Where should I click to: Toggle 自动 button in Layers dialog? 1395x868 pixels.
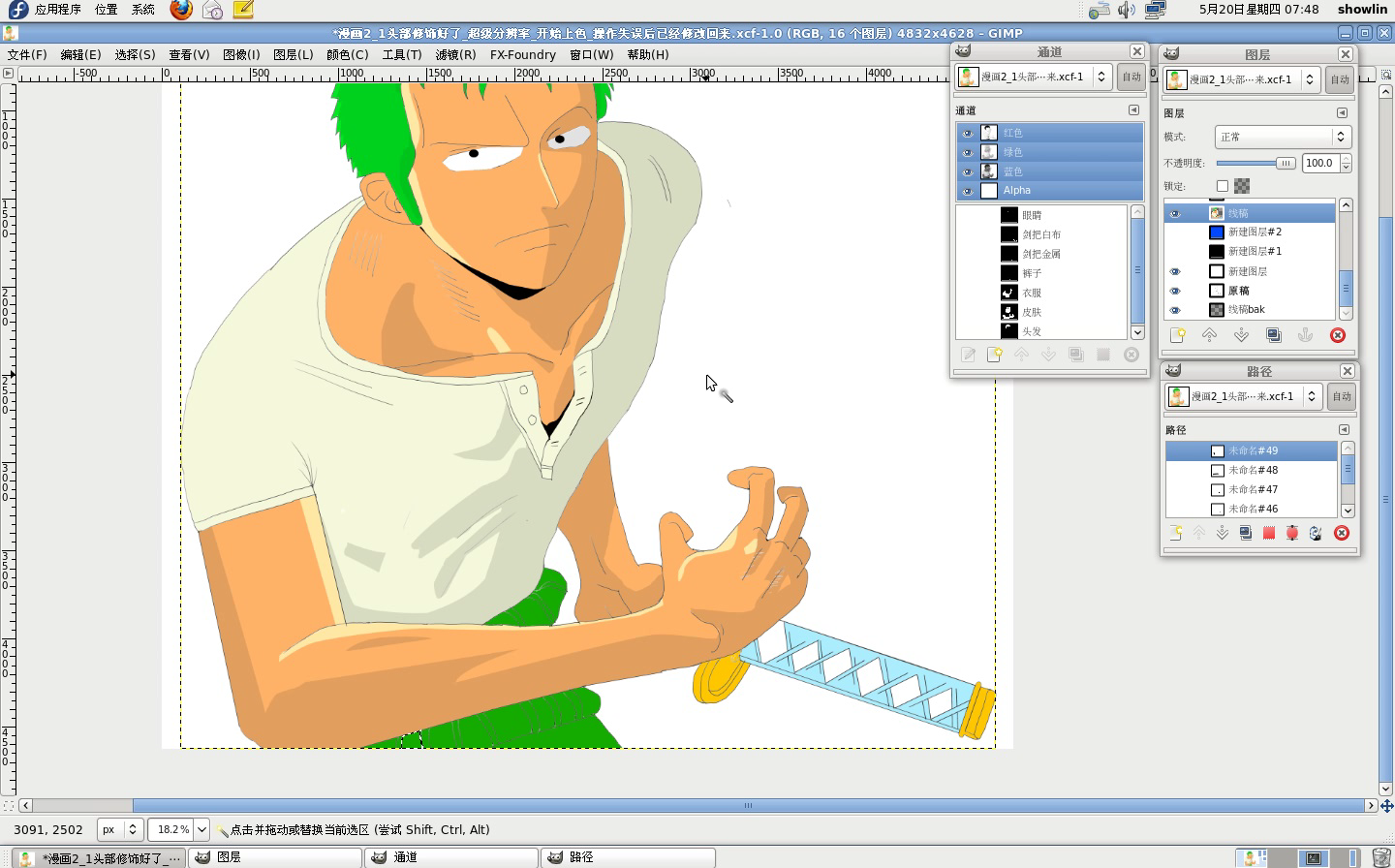pyautogui.click(x=1340, y=79)
